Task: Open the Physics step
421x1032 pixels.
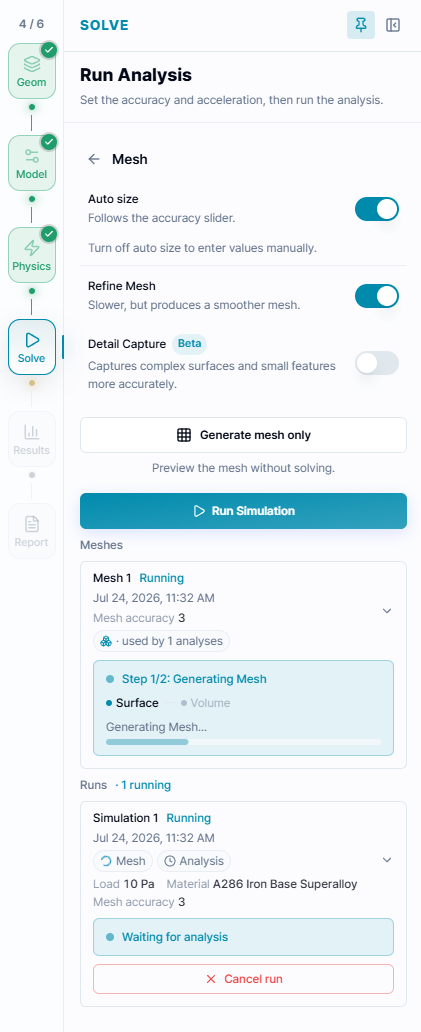Action: (32, 255)
